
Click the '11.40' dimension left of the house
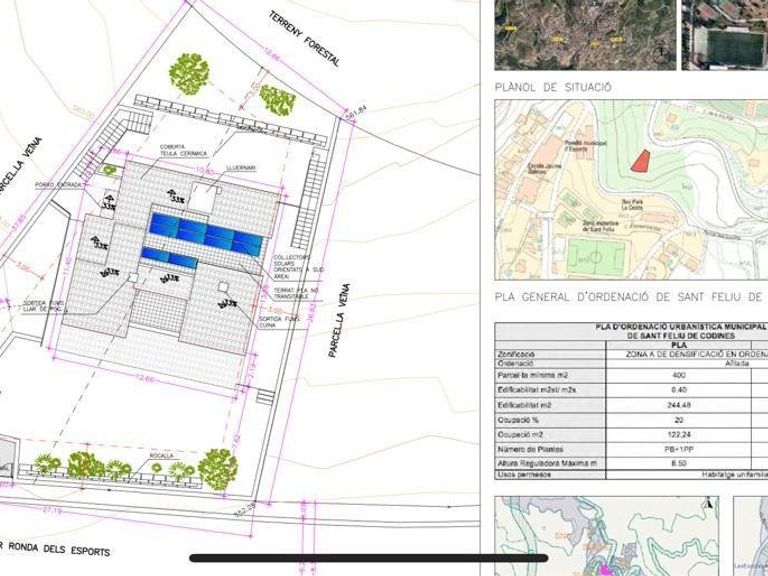point(69,265)
